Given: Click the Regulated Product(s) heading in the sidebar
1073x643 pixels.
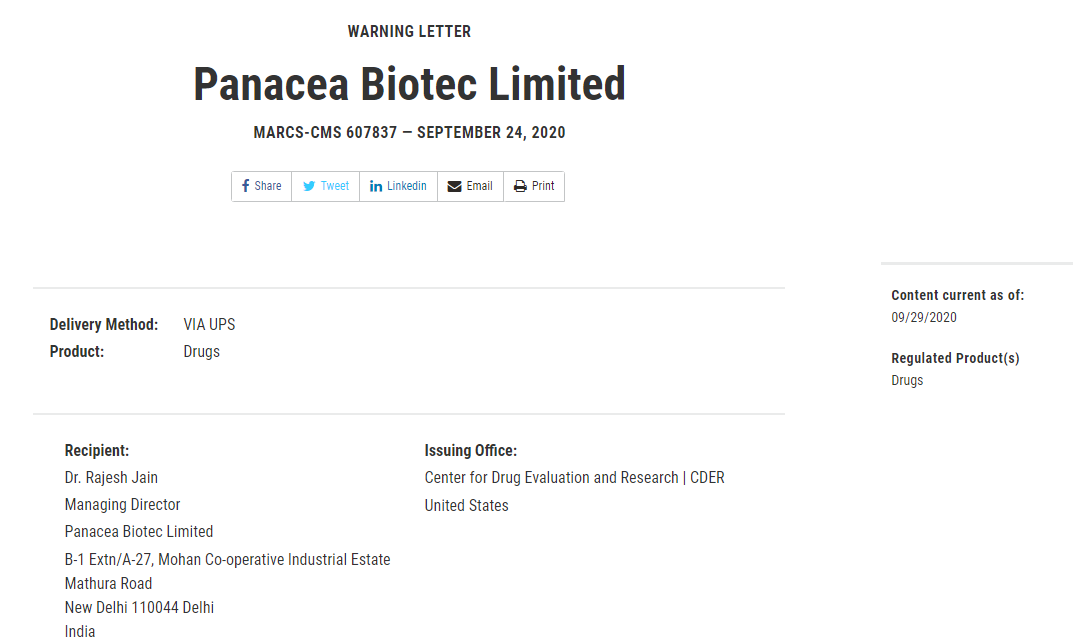Looking at the screenshot, I should click(x=955, y=358).
